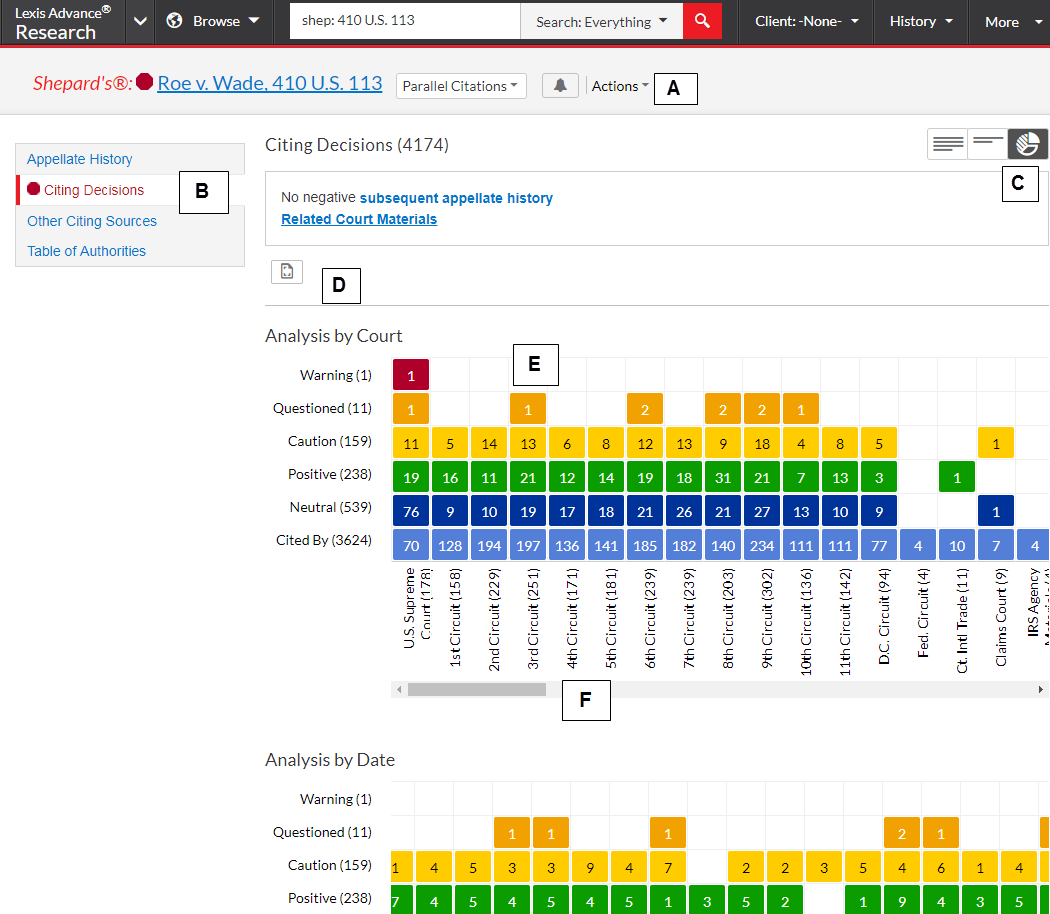Click the Positive (238) label in Analysis by Court
Screen dimensions: 1050x914
tap(329, 474)
